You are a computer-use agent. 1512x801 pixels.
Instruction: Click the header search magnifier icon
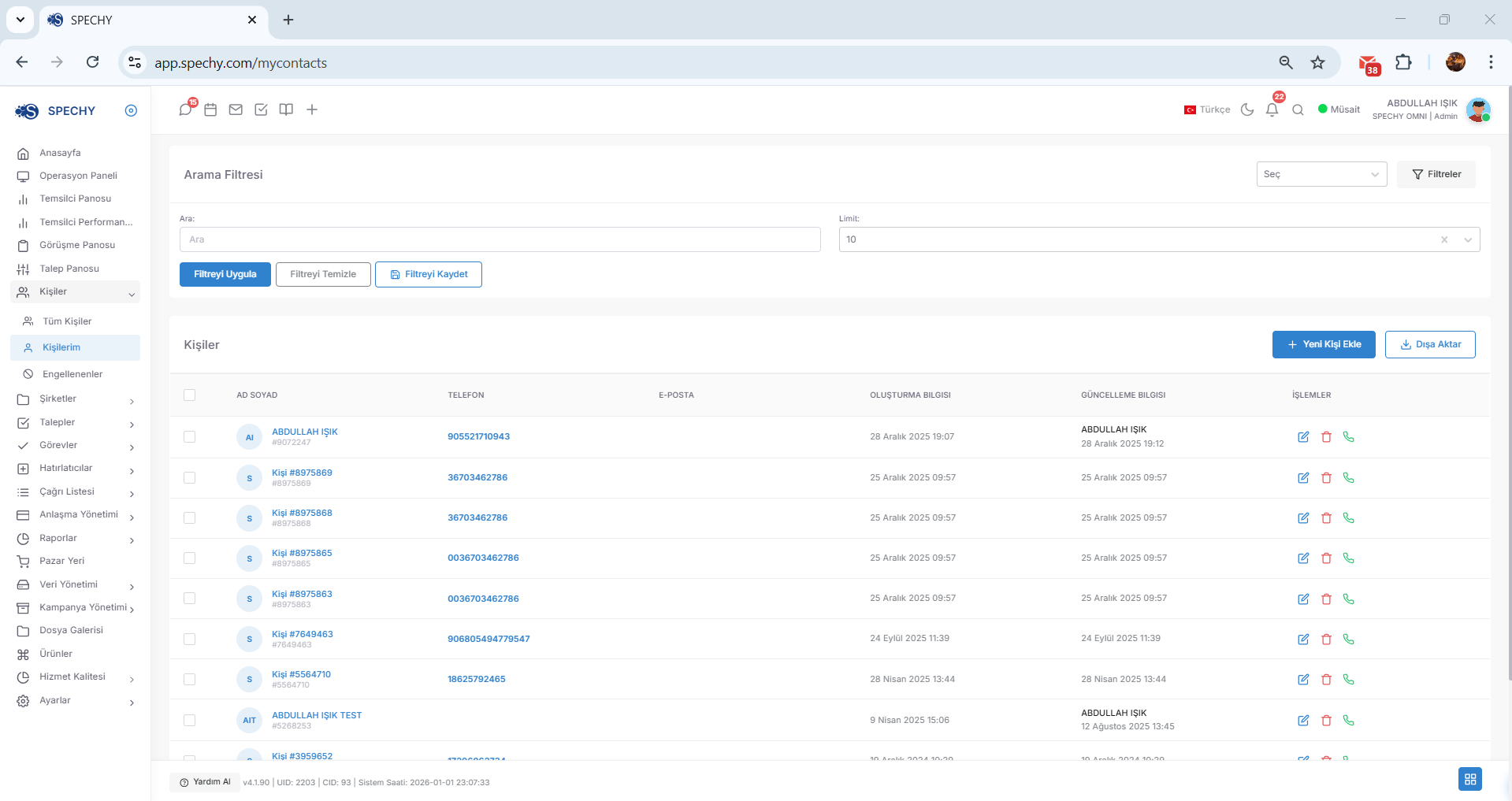(x=1298, y=109)
